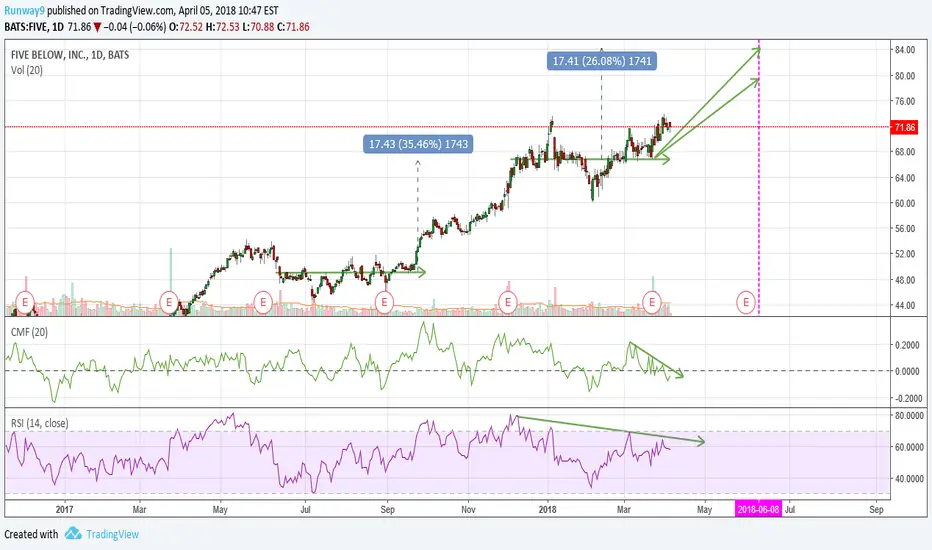Viewport: 932px width, 550px height.
Task: Select the 17.43 (35.46%) 1743 measurement label
Action: point(418,144)
